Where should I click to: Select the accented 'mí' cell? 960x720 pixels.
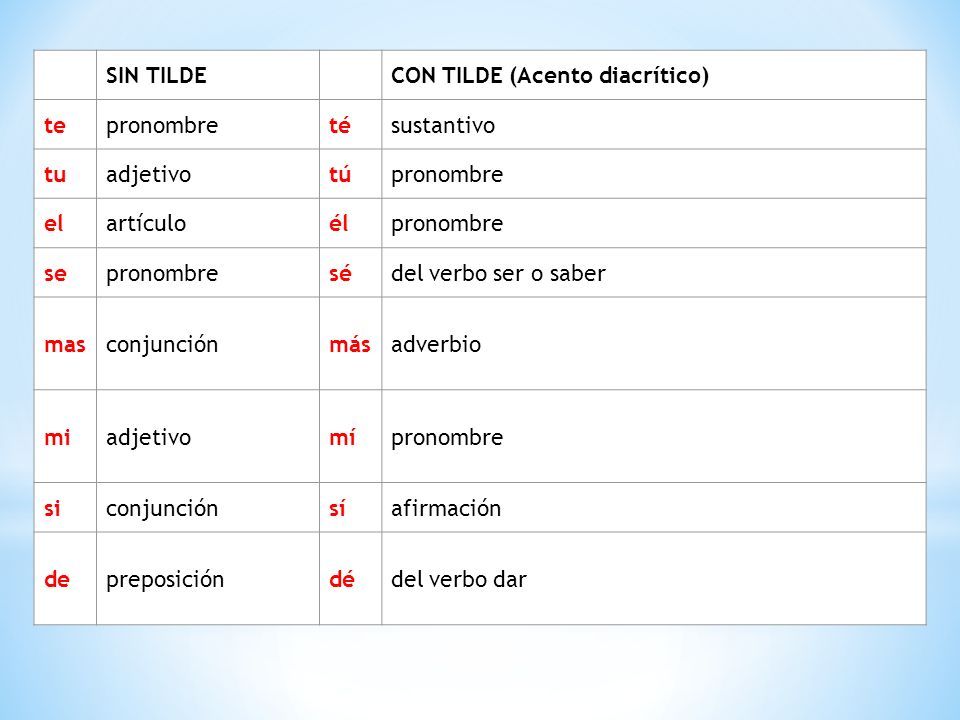350,437
